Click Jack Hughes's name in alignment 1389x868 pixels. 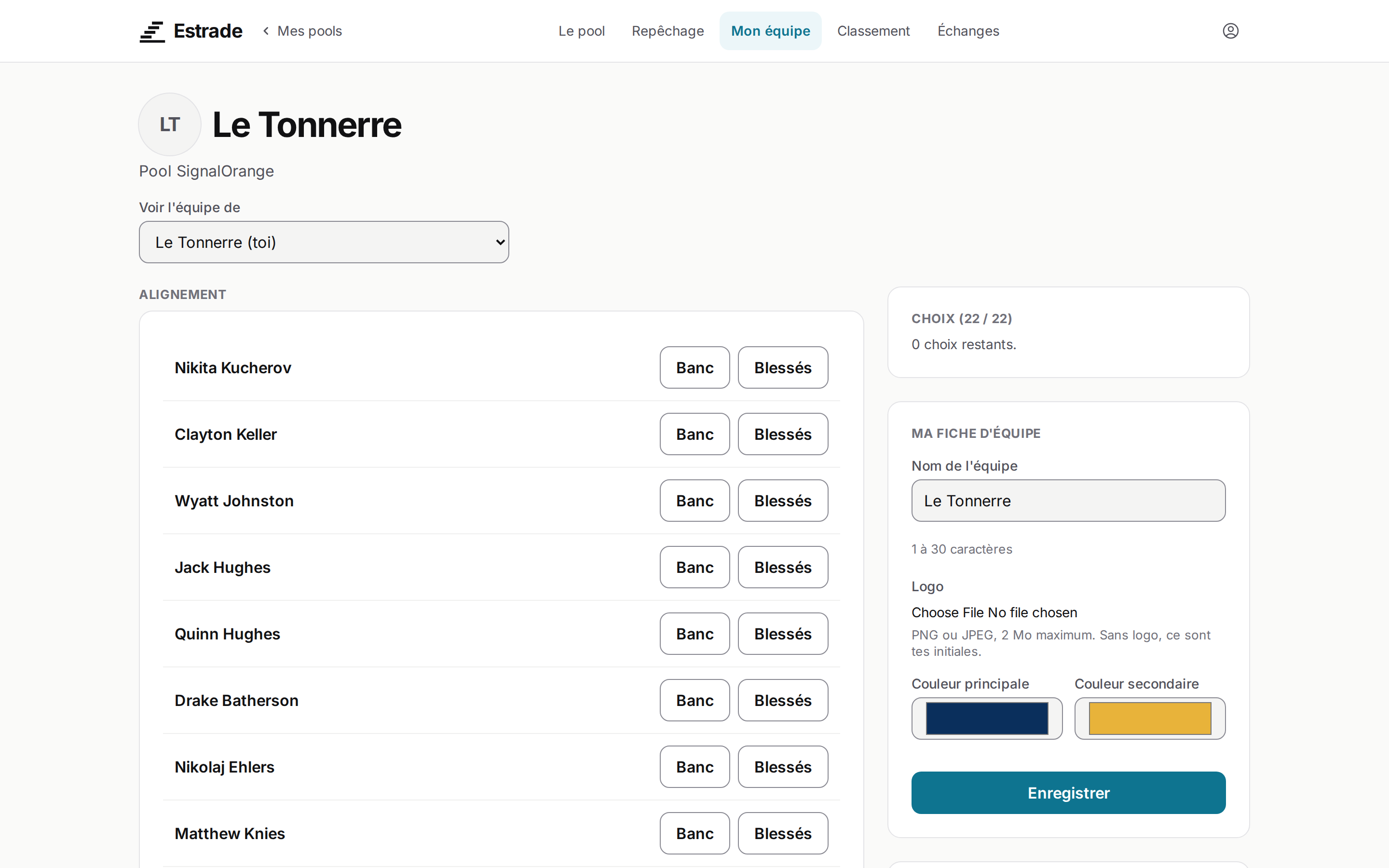[x=223, y=568]
